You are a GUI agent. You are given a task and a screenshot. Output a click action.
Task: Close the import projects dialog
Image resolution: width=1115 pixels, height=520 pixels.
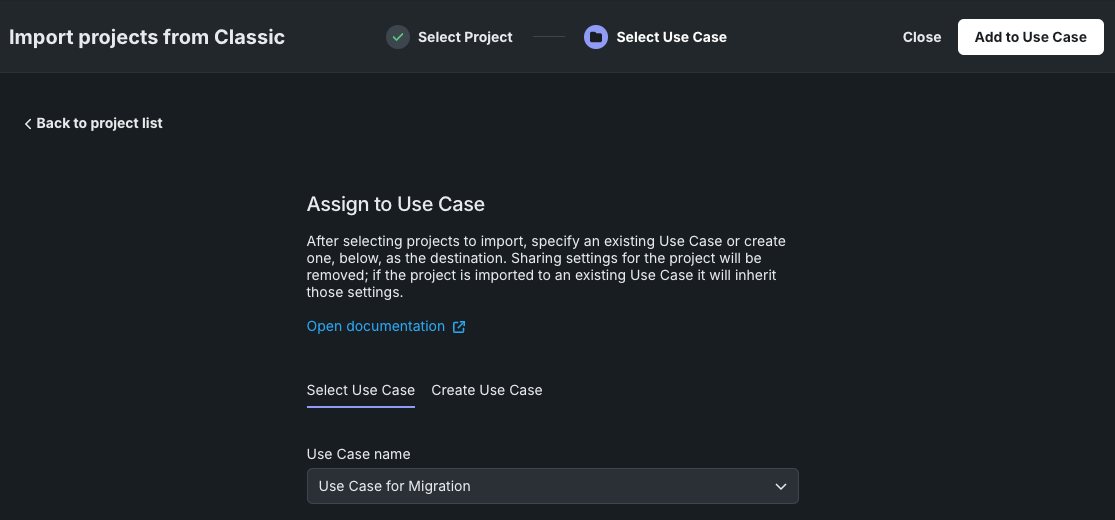tap(922, 37)
